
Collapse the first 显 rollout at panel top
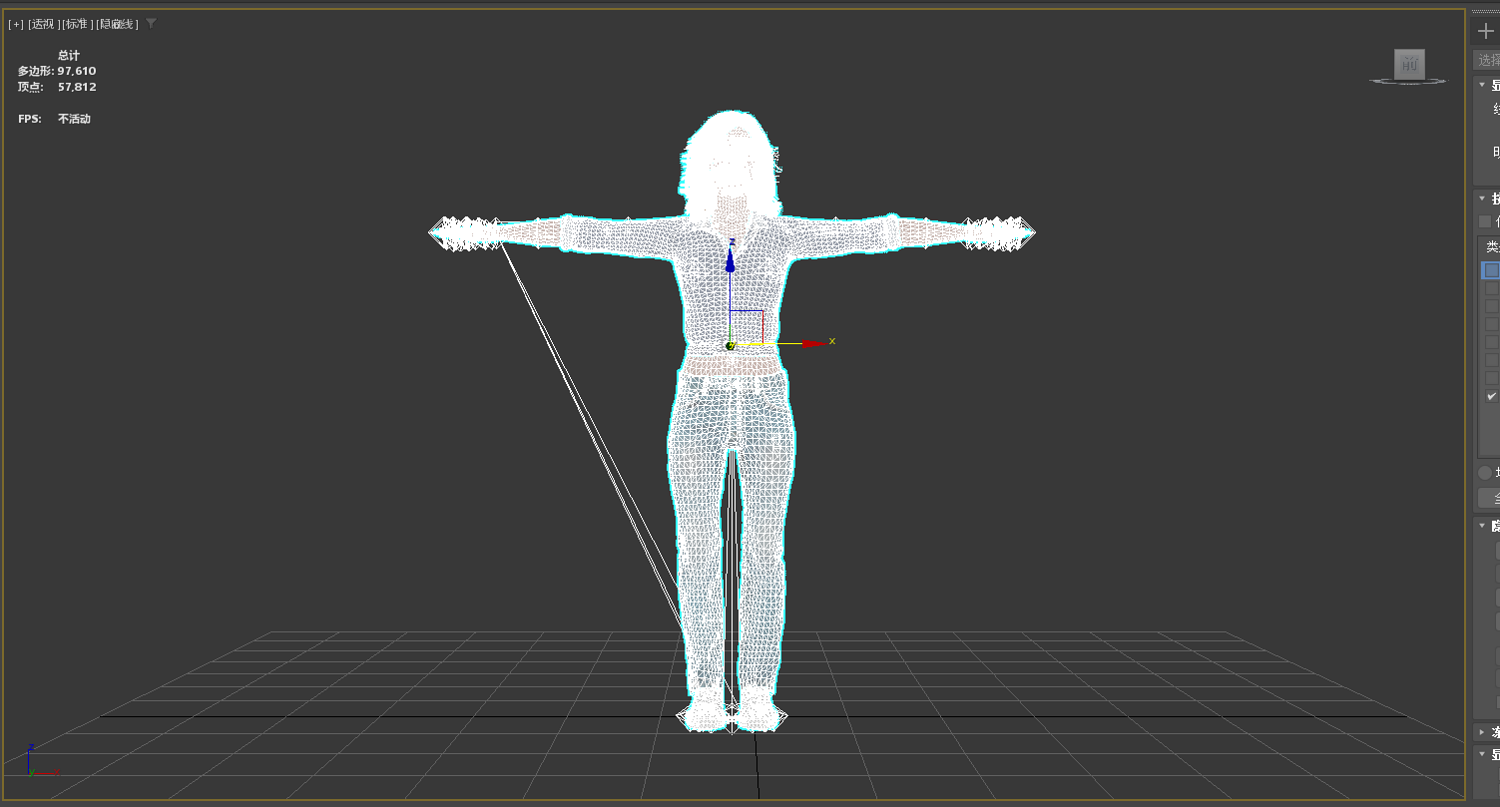pos(1482,85)
